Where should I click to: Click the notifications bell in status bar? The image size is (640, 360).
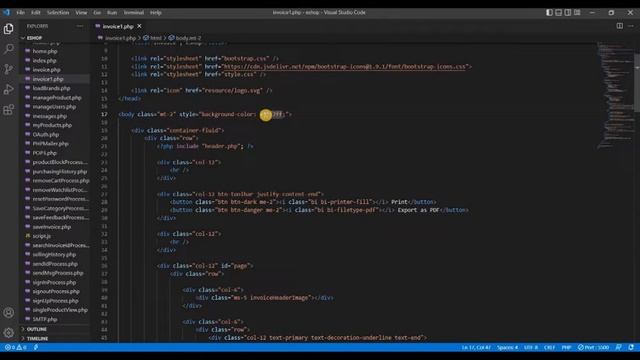tap(631, 347)
